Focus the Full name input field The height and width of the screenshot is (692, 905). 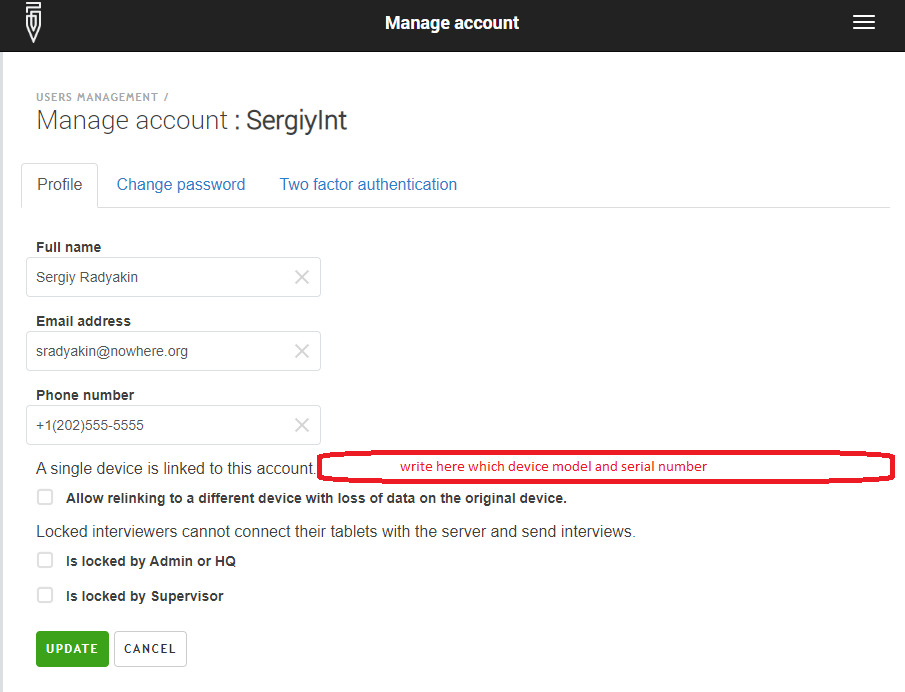pos(173,277)
